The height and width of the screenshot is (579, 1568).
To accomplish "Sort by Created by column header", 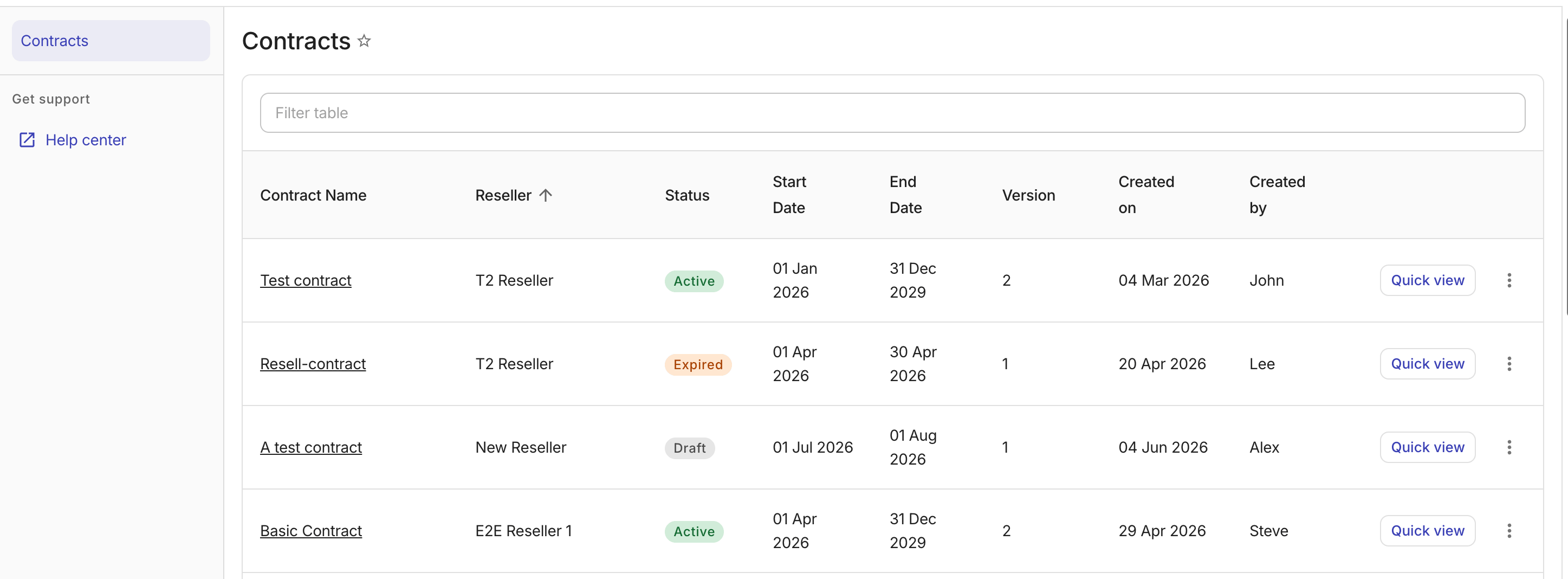I will (x=1277, y=195).
